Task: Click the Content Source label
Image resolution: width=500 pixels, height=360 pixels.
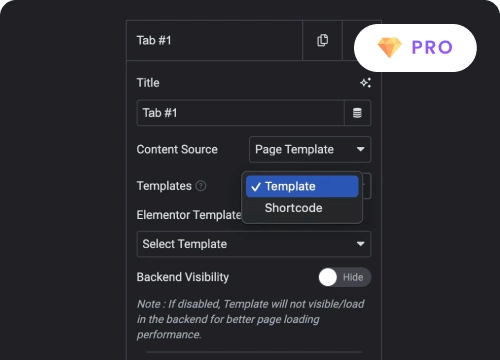Action: pyautogui.click(x=177, y=149)
